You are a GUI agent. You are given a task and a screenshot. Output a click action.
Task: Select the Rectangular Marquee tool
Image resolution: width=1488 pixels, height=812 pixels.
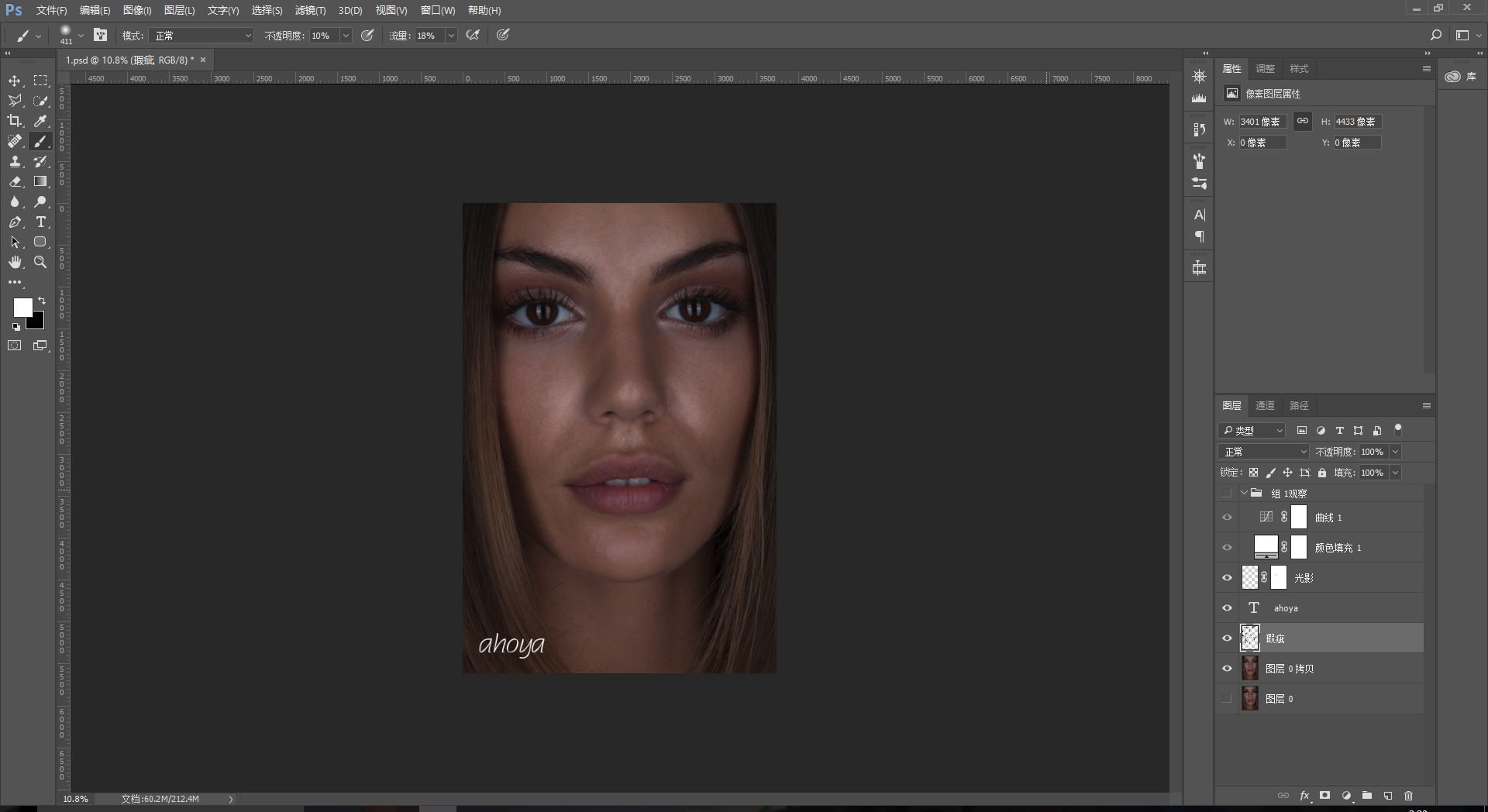[40, 81]
